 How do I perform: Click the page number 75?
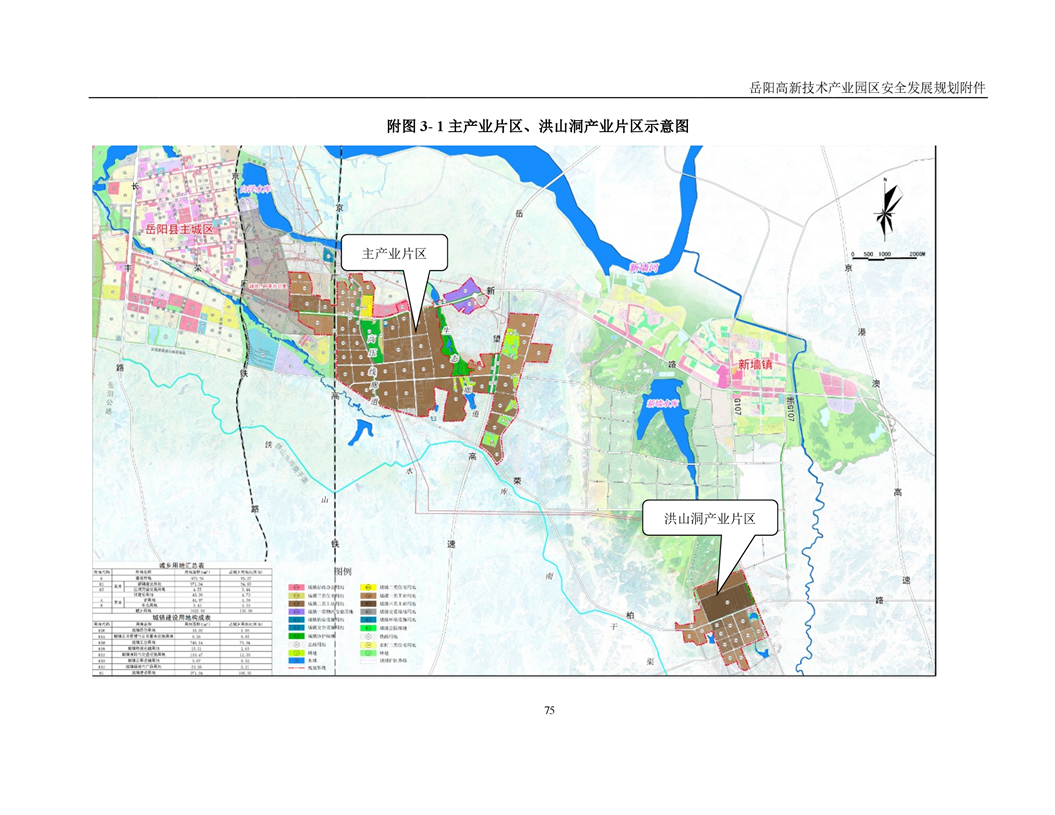tap(549, 710)
